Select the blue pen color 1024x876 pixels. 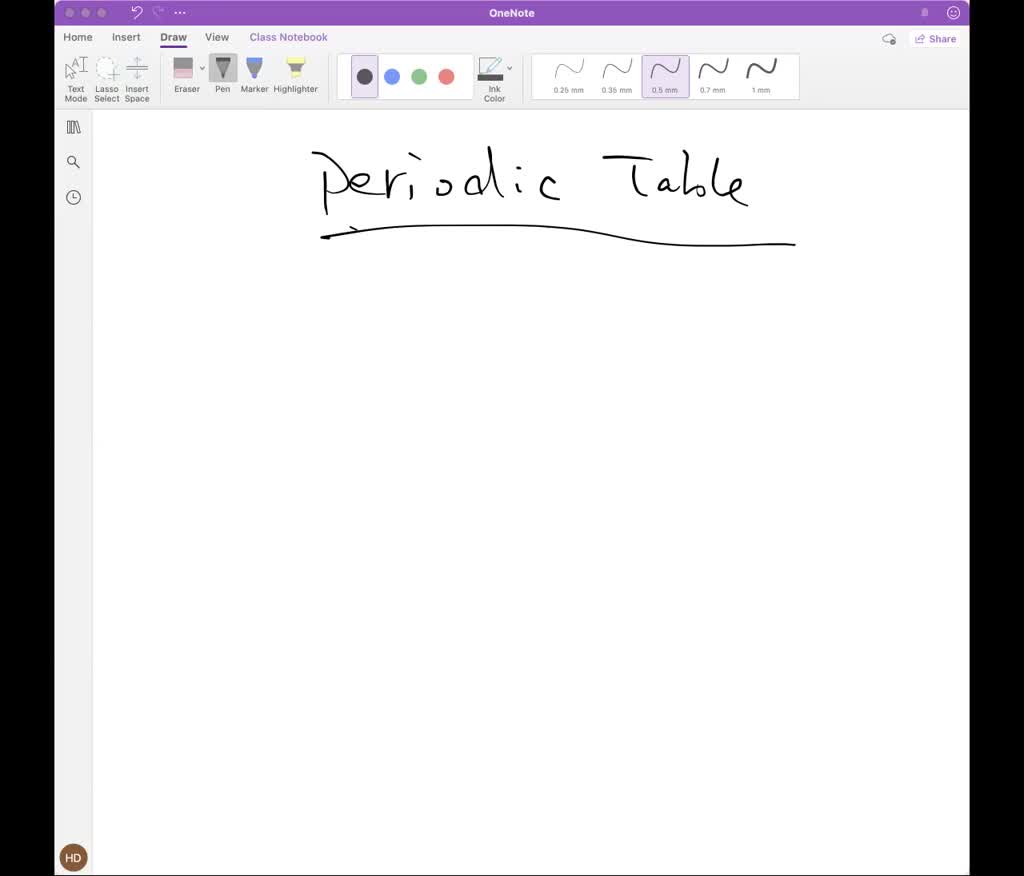(392, 76)
